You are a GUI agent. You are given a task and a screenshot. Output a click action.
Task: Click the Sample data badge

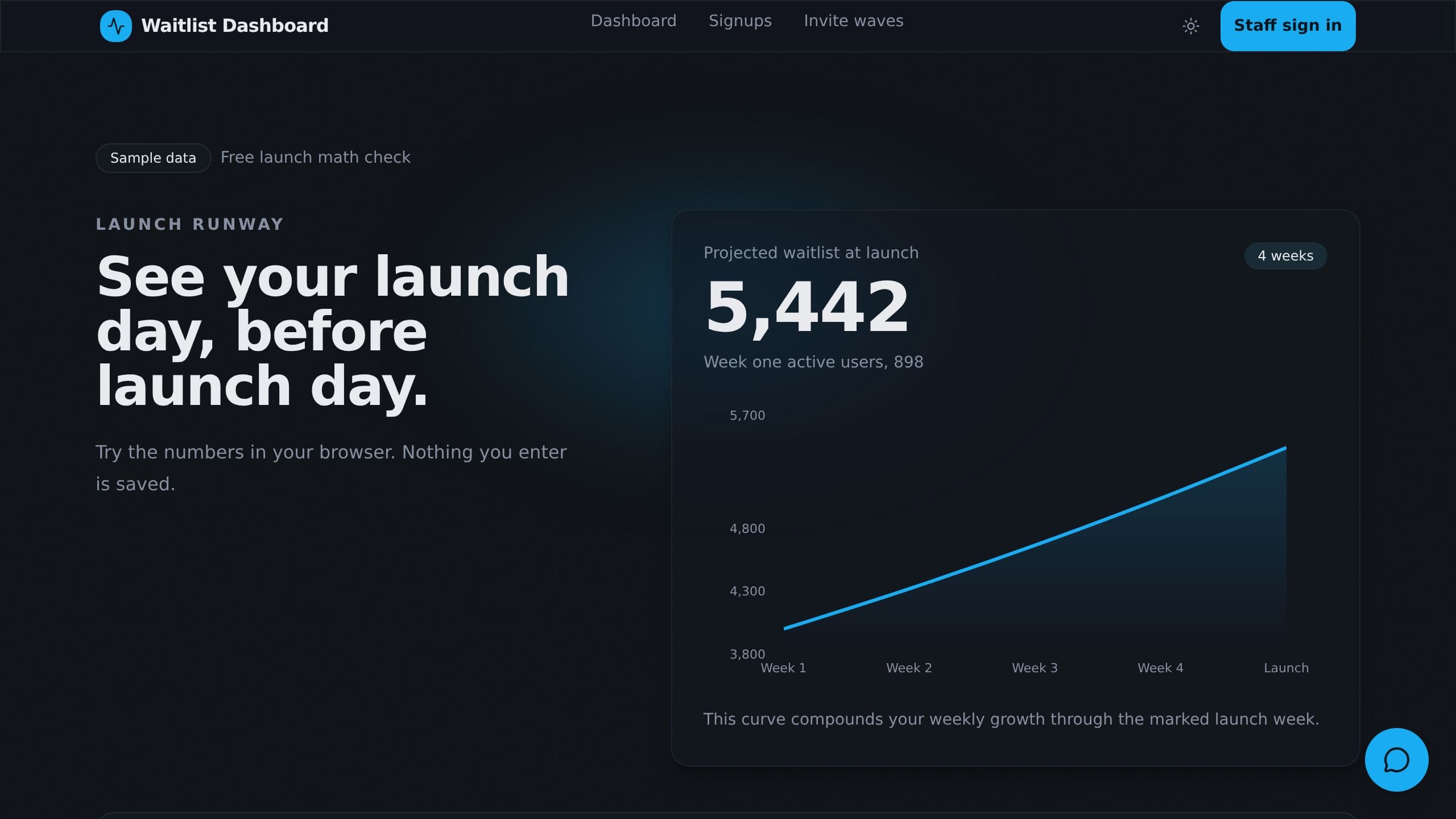[x=153, y=158]
